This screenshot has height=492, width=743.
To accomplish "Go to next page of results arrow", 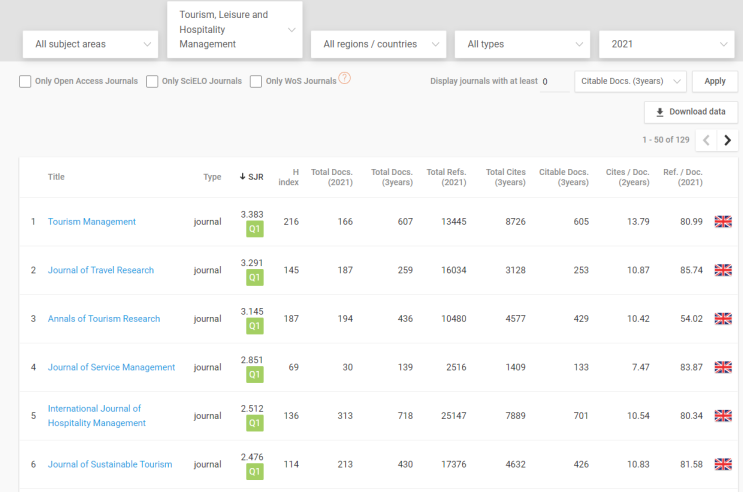I will [727, 140].
